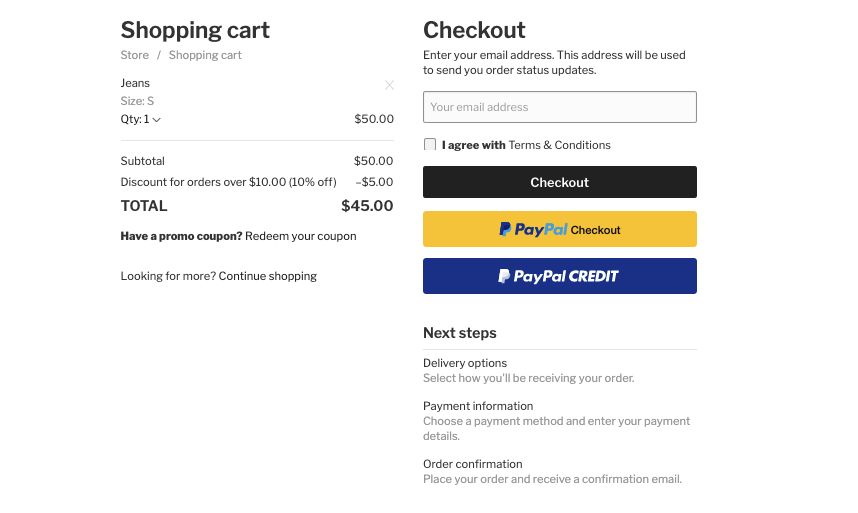Click the PayPal logo icon on yellow button

[505, 229]
